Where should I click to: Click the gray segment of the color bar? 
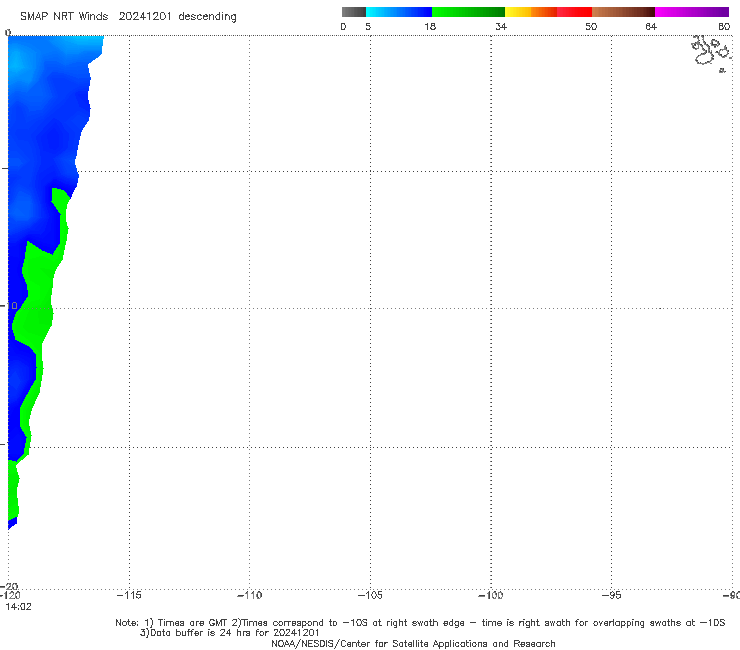pos(353,12)
